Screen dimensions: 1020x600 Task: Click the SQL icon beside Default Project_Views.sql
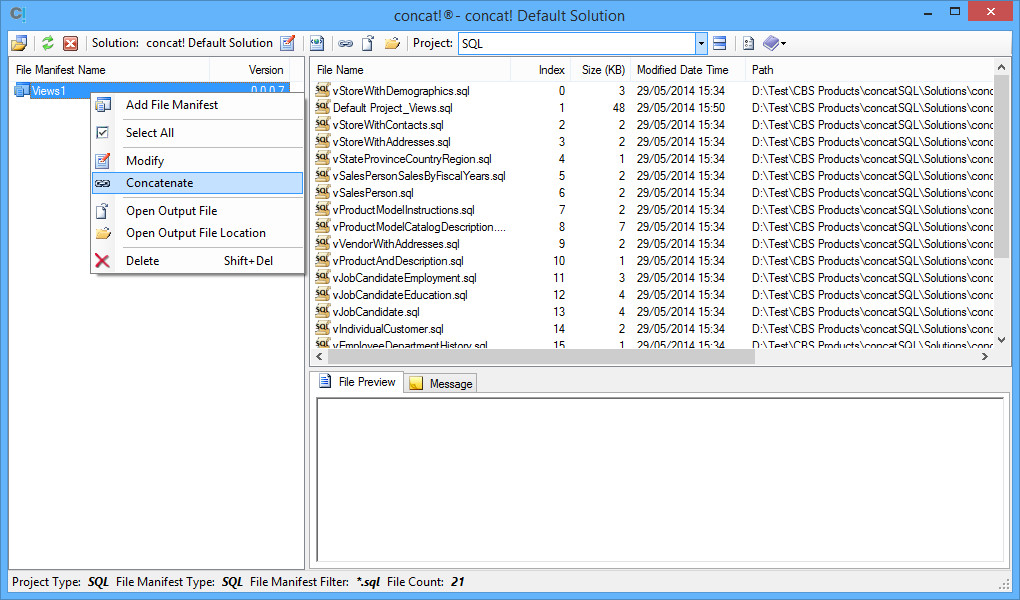tap(323, 107)
